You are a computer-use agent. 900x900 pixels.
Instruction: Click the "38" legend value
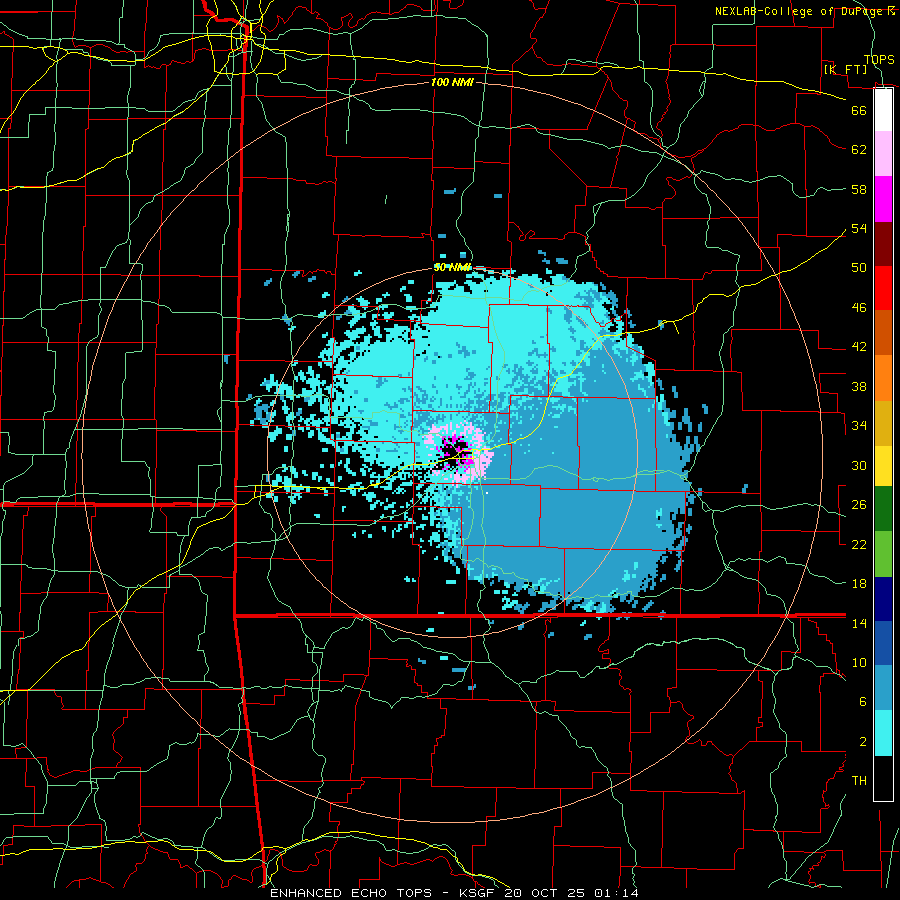tap(859, 386)
